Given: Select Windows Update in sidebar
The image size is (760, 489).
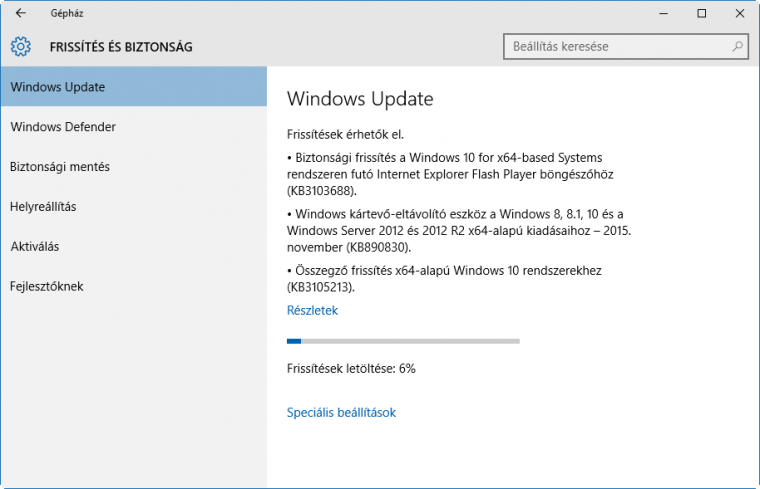Looking at the screenshot, I should tap(134, 87).
